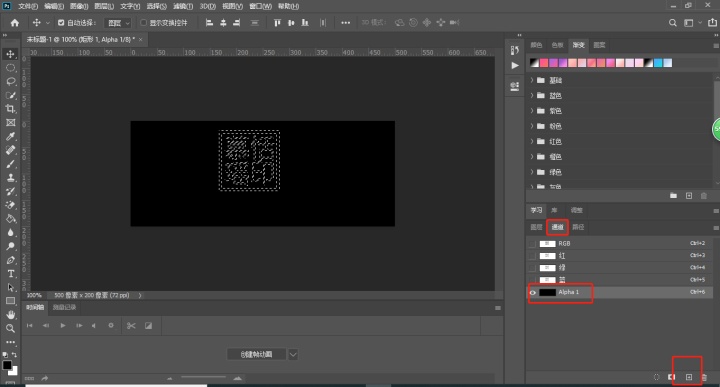The height and width of the screenshot is (387, 720).
Task: Select the Horizontal Type tool
Action: click(10, 274)
